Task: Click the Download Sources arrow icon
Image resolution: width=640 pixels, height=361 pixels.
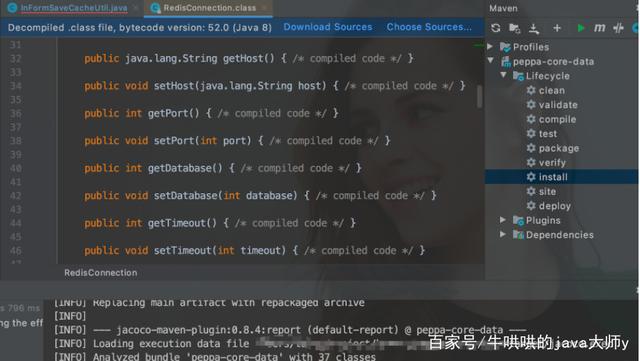Action: [534, 28]
